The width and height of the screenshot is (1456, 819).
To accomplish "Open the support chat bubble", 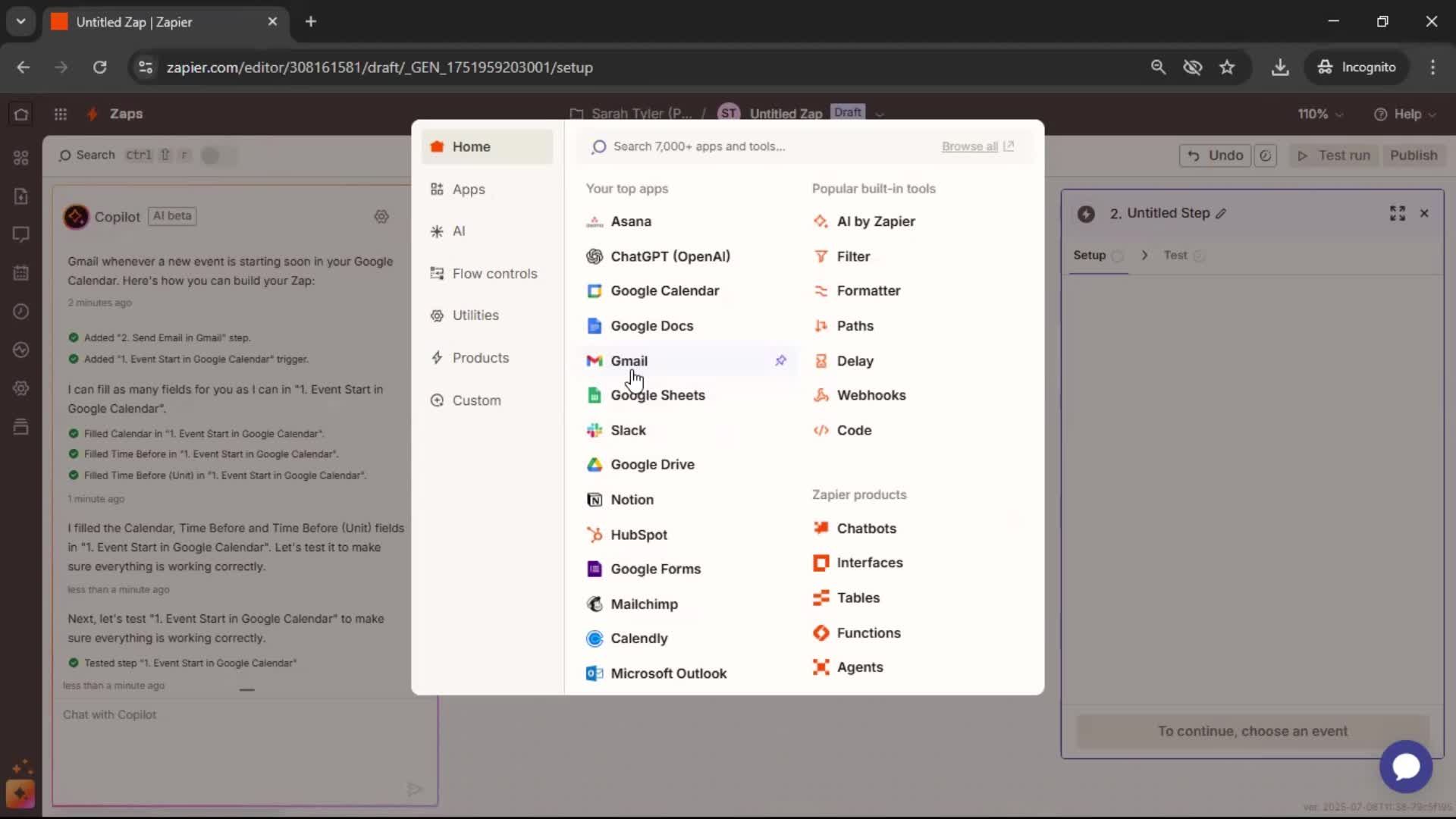I will [x=1405, y=767].
